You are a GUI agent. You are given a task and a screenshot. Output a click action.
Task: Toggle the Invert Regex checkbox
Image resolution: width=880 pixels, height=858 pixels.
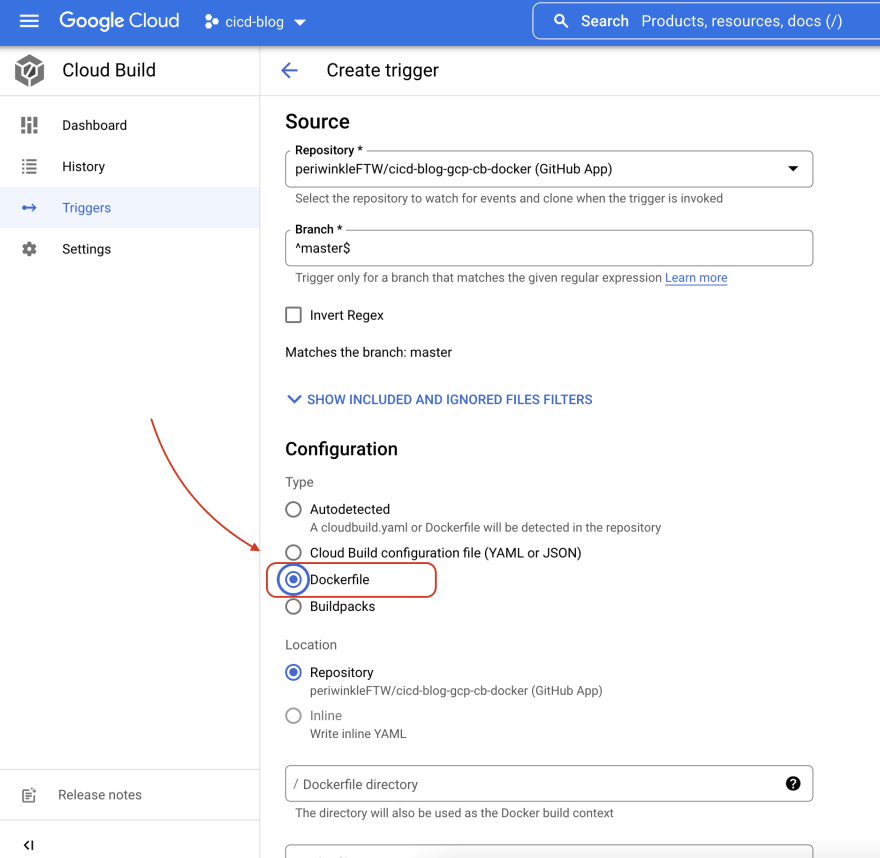pyautogui.click(x=294, y=315)
